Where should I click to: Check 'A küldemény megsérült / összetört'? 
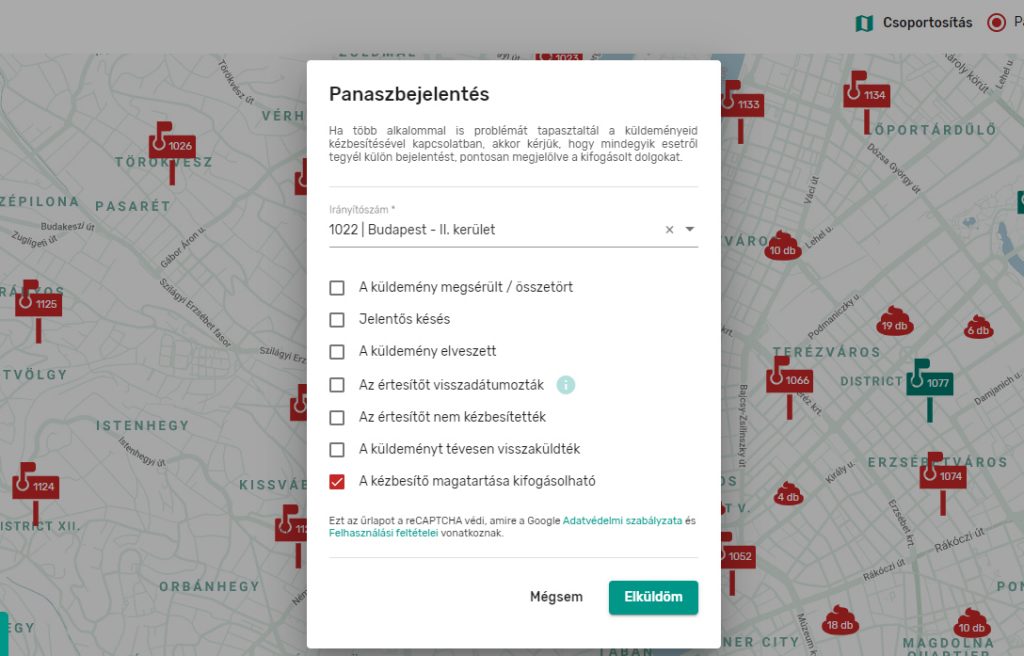click(x=337, y=288)
